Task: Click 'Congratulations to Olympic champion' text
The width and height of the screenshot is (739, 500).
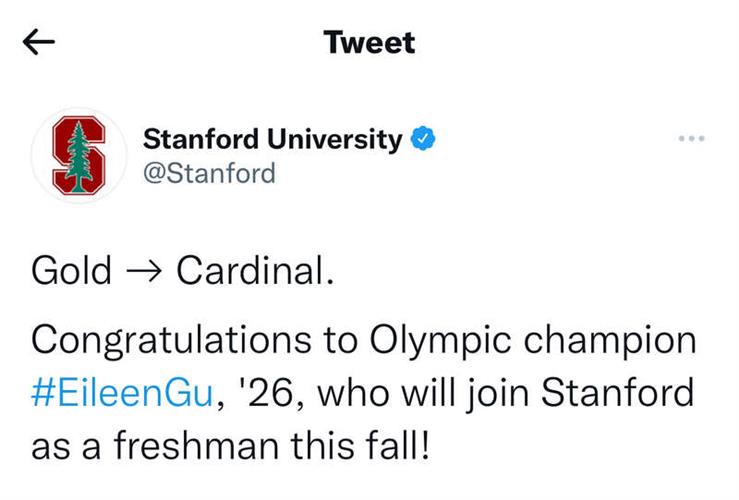Action: (363, 340)
